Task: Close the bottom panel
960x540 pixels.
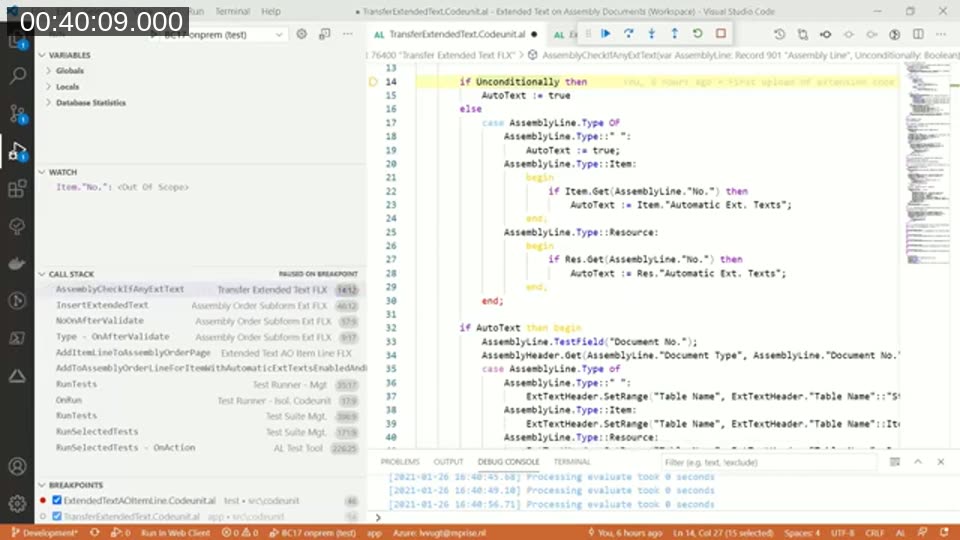Action: coord(941,462)
